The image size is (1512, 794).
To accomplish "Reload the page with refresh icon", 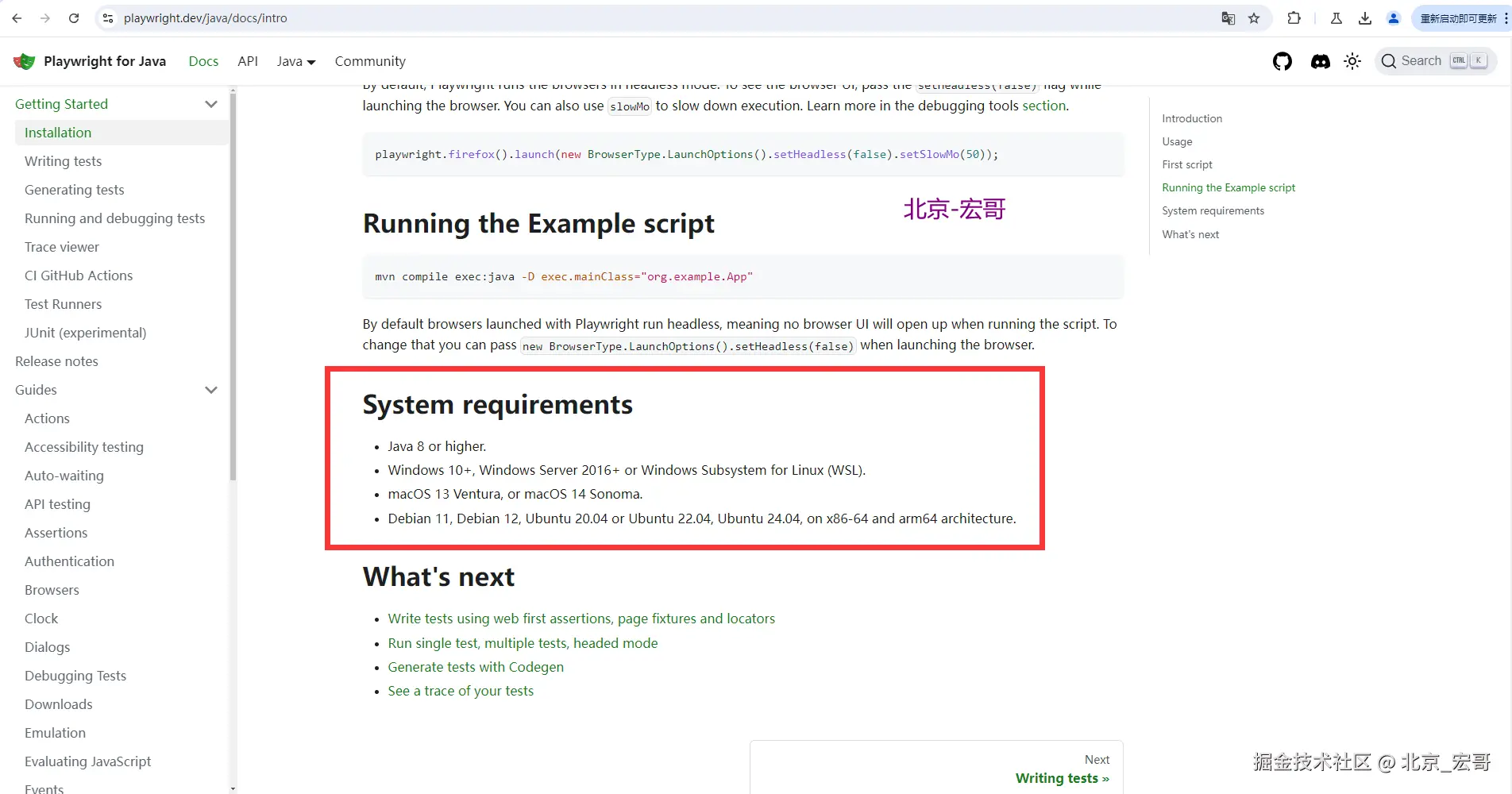I will 74,18.
